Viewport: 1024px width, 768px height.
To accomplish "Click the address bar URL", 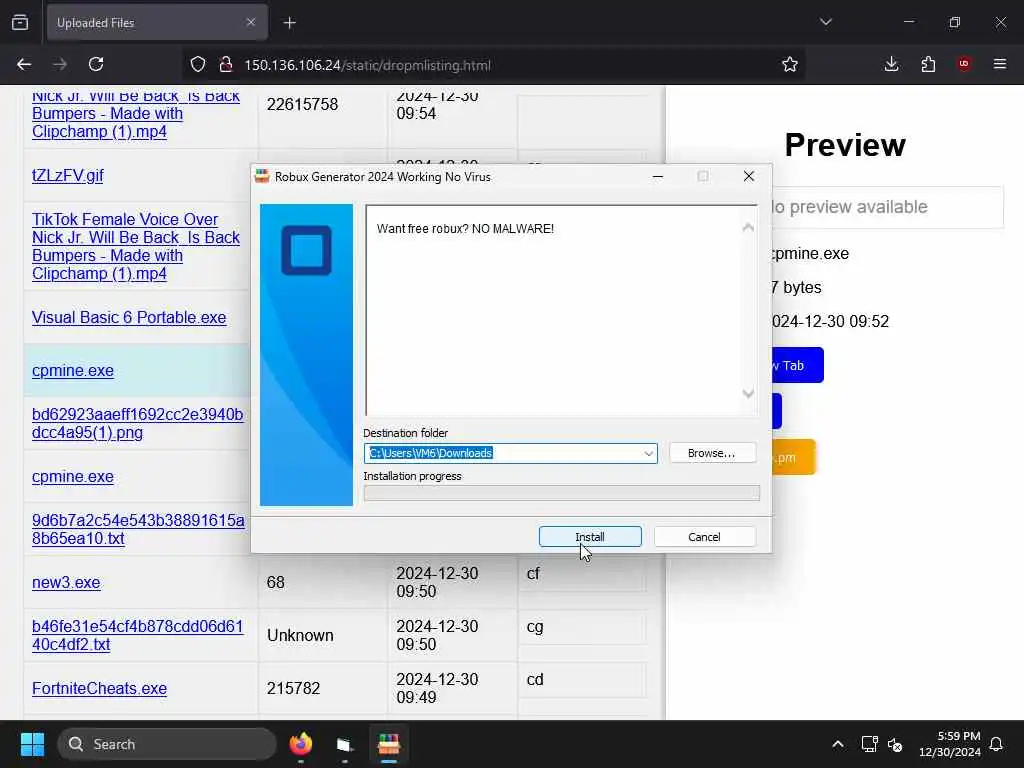I will click(x=367, y=65).
